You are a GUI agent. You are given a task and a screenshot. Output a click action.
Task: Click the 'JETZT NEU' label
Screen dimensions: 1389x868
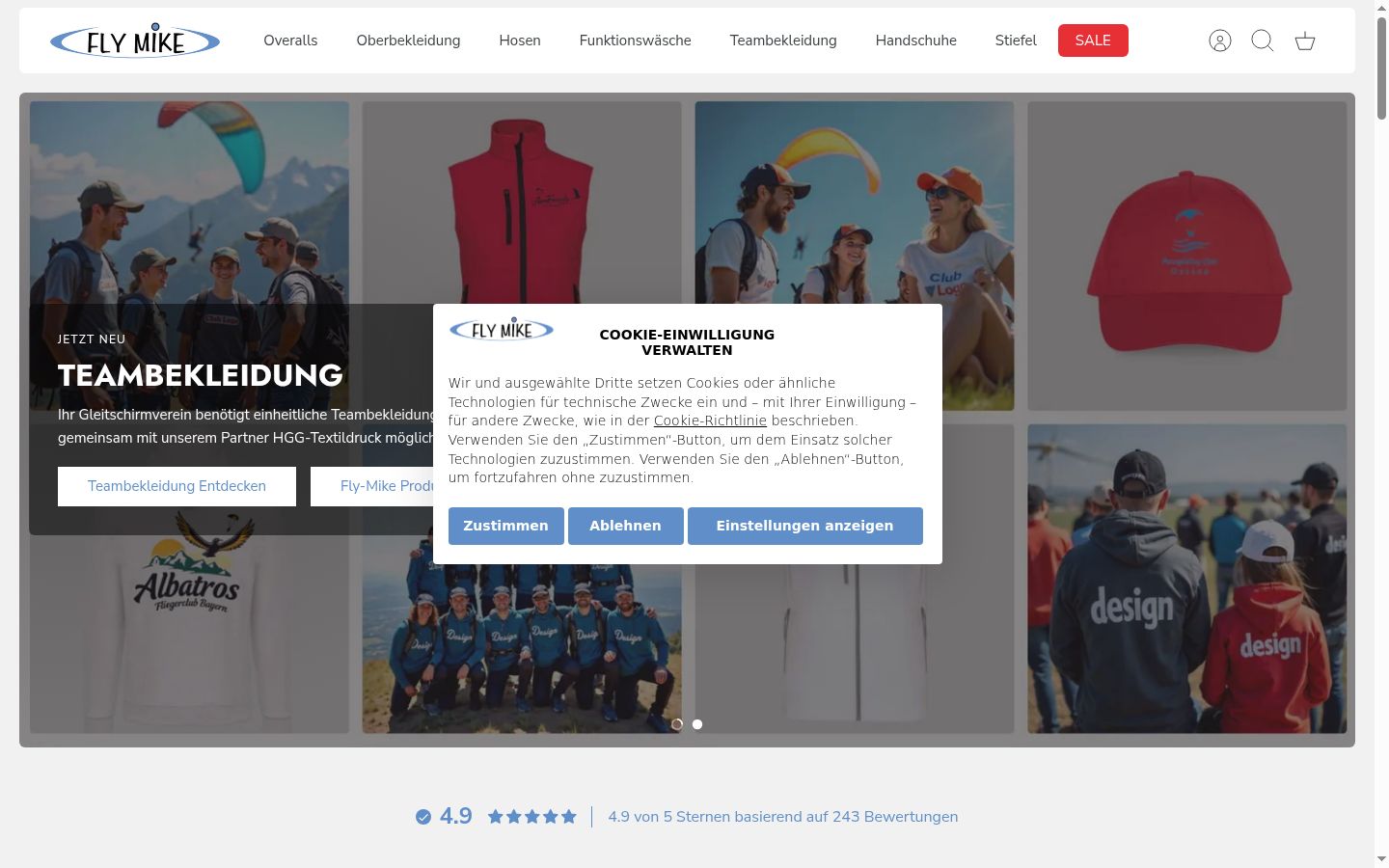[92, 339]
